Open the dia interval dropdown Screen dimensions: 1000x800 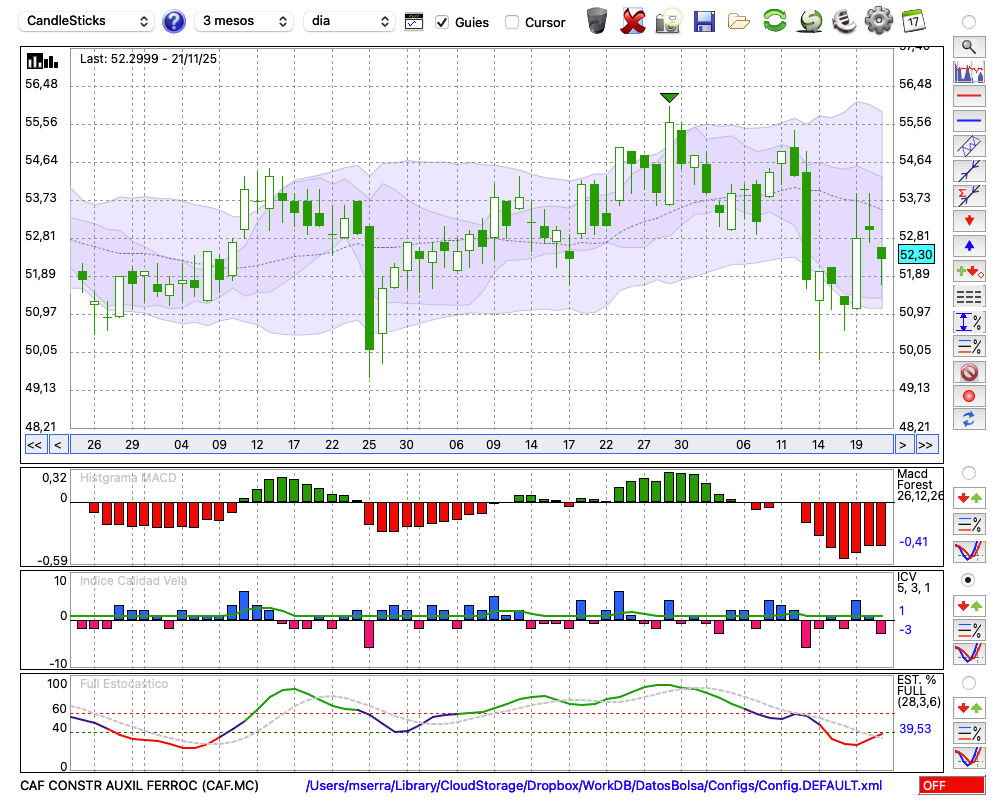(x=350, y=21)
